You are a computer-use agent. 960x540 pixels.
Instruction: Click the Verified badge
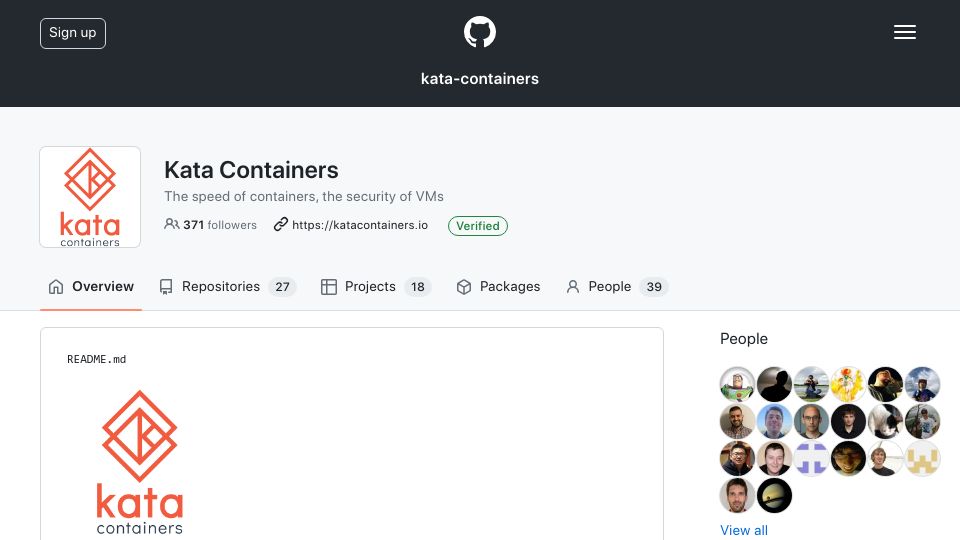tap(478, 226)
